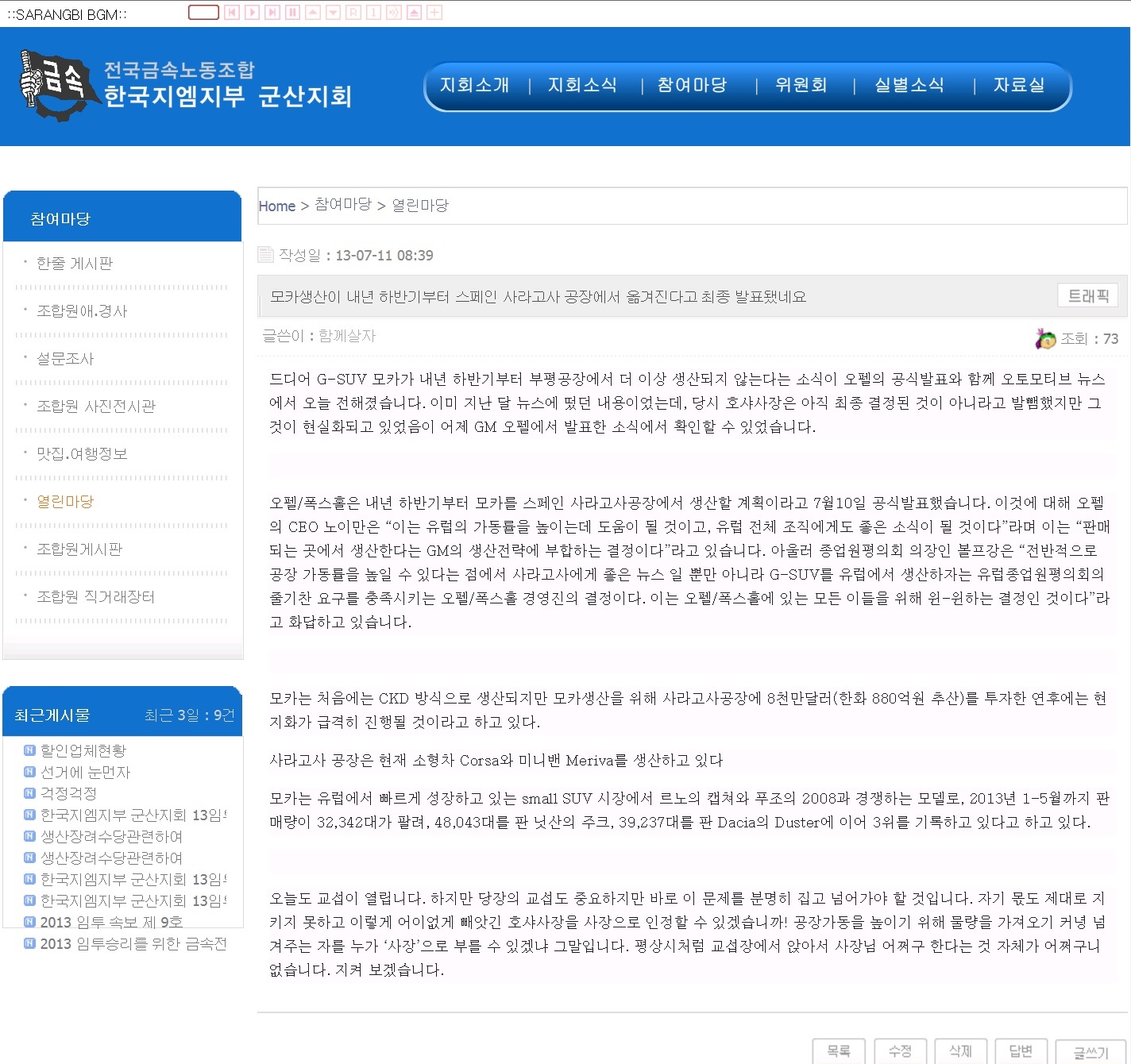Go to Home breadcrumb link
1131x1064 pixels.
pyautogui.click(x=276, y=206)
